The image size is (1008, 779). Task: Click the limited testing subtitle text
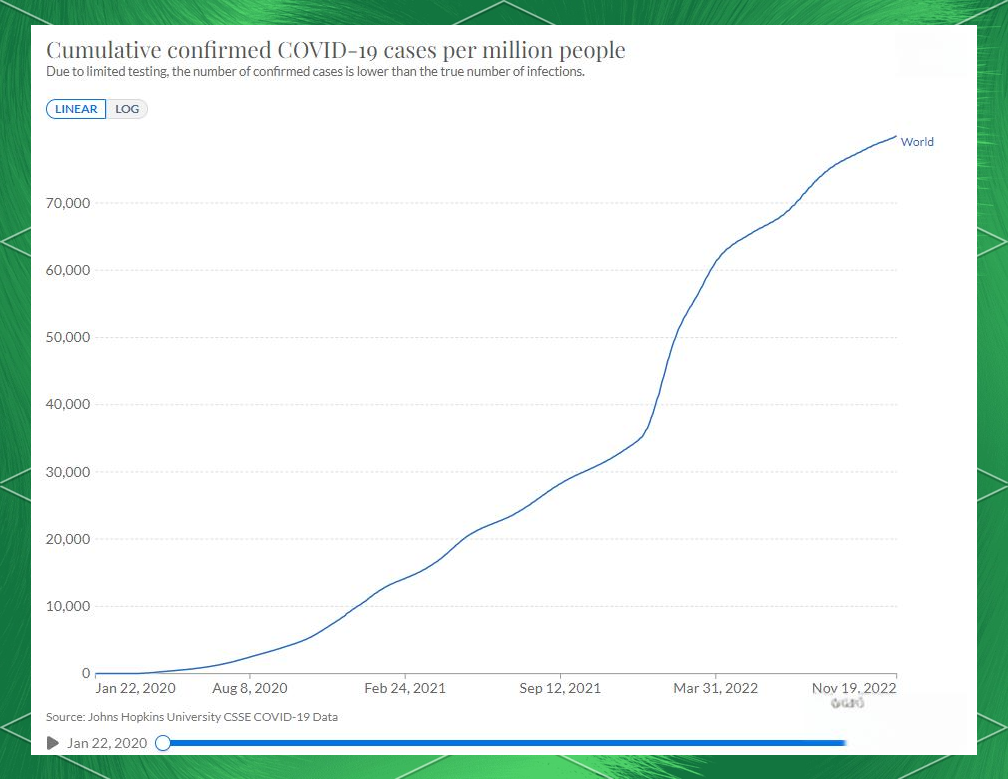point(315,73)
